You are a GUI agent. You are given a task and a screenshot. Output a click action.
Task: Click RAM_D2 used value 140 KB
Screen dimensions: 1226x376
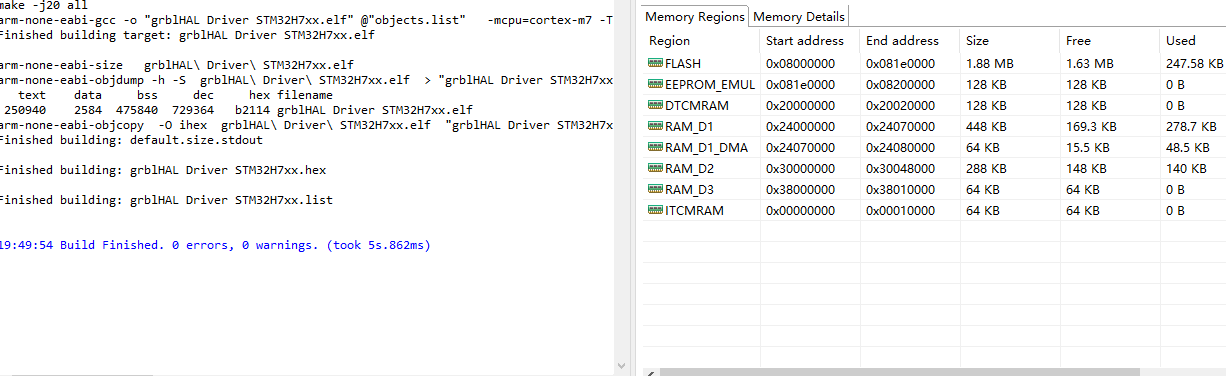click(x=1187, y=168)
